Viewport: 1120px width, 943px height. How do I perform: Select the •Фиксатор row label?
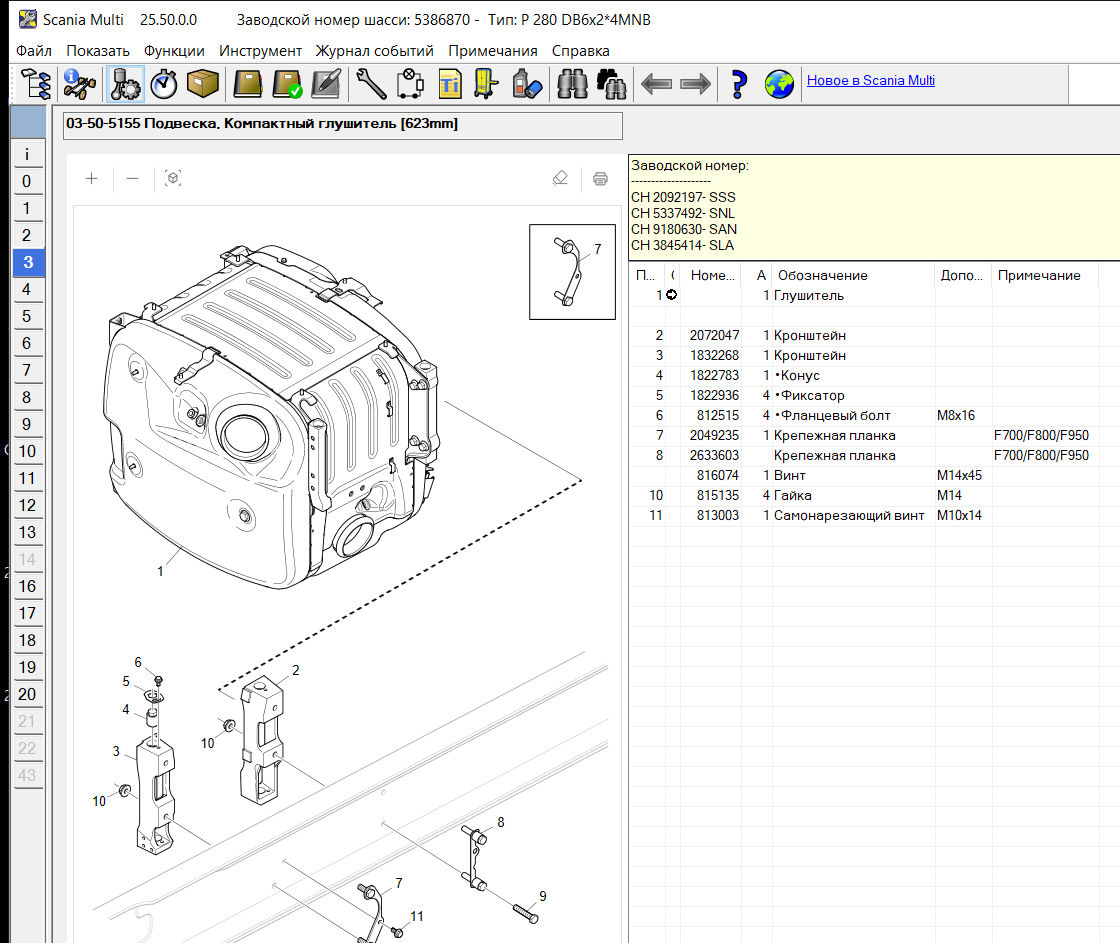tap(809, 396)
